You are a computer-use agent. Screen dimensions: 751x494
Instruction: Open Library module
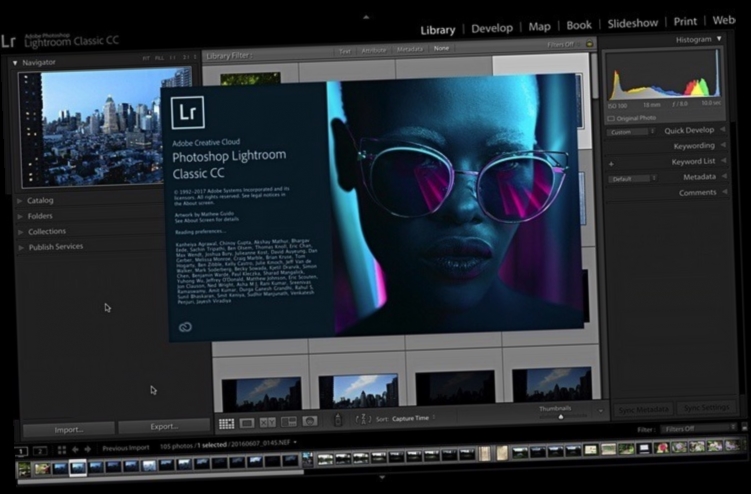click(x=438, y=30)
